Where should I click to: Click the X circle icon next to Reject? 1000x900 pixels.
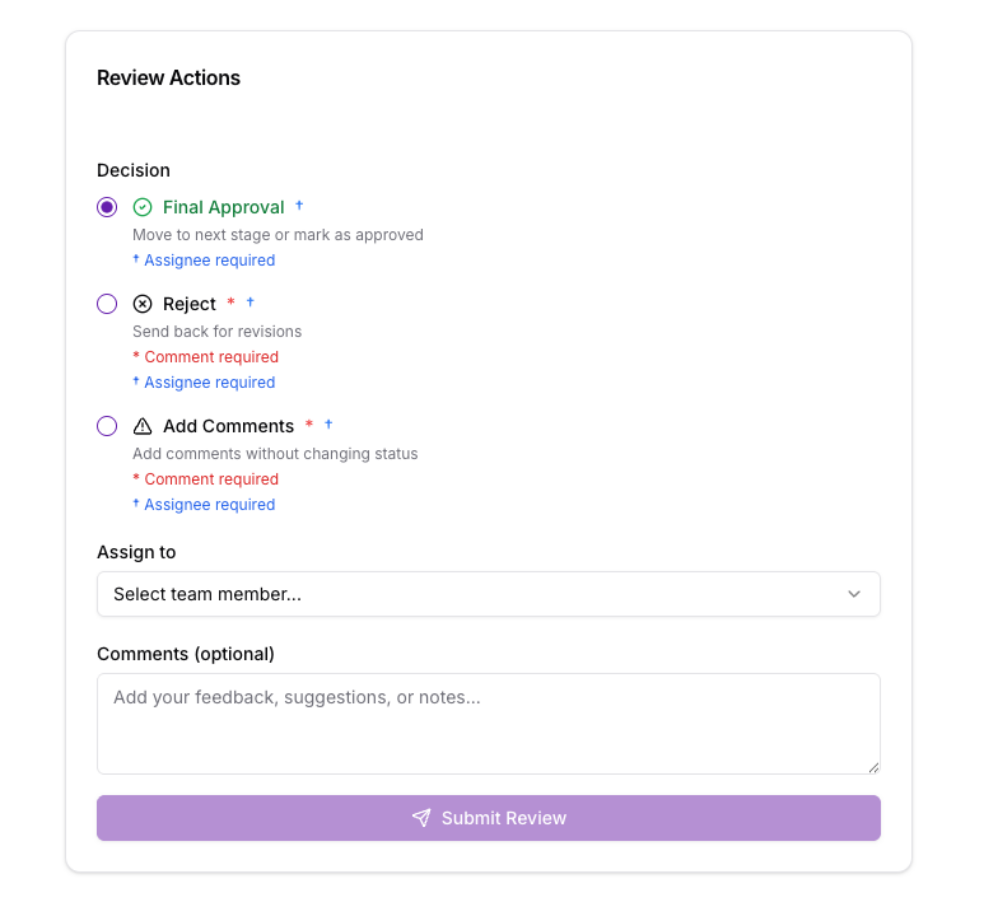pos(143,303)
